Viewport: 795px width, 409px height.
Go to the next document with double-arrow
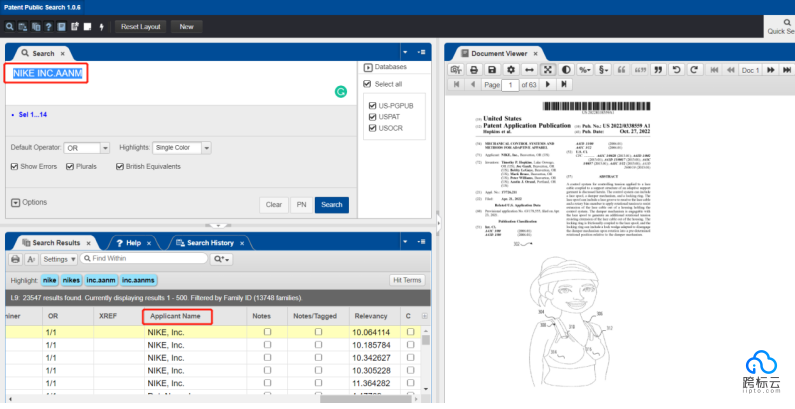pos(771,70)
